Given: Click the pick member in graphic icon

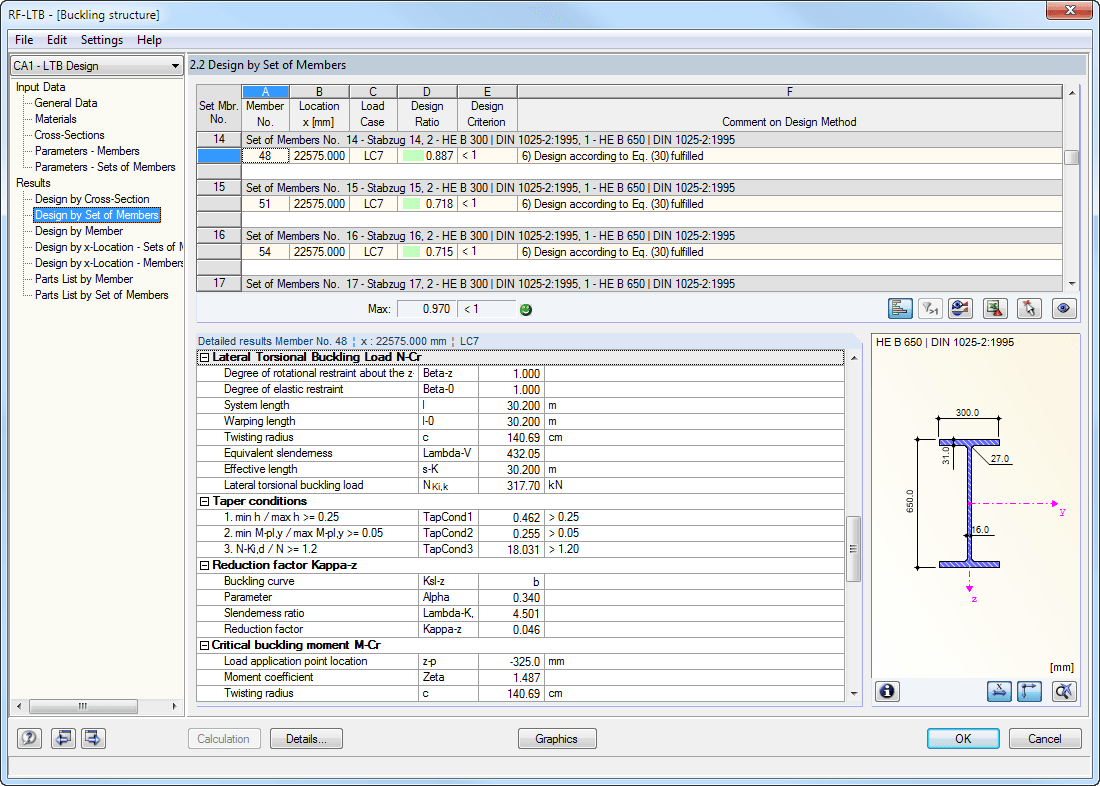Looking at the screenshot, I should [1029, 309].
